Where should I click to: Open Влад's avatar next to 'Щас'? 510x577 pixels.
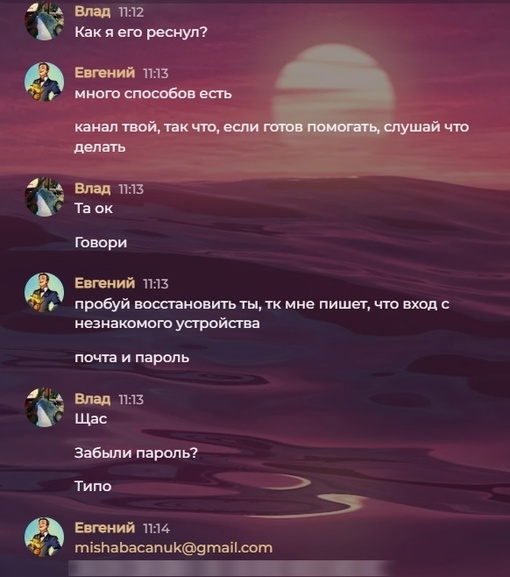point(44,407)
